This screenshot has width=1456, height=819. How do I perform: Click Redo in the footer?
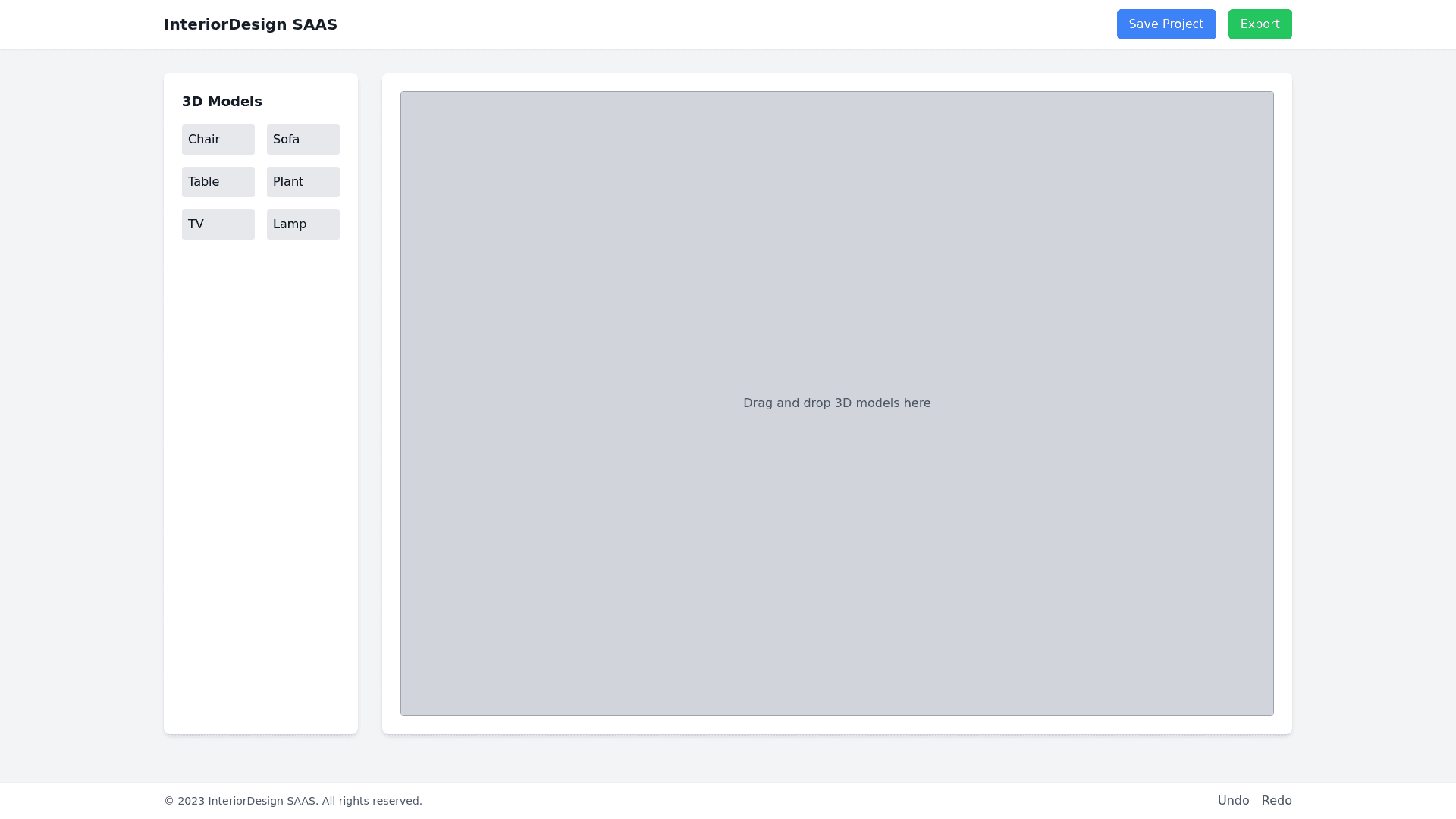1276,801
